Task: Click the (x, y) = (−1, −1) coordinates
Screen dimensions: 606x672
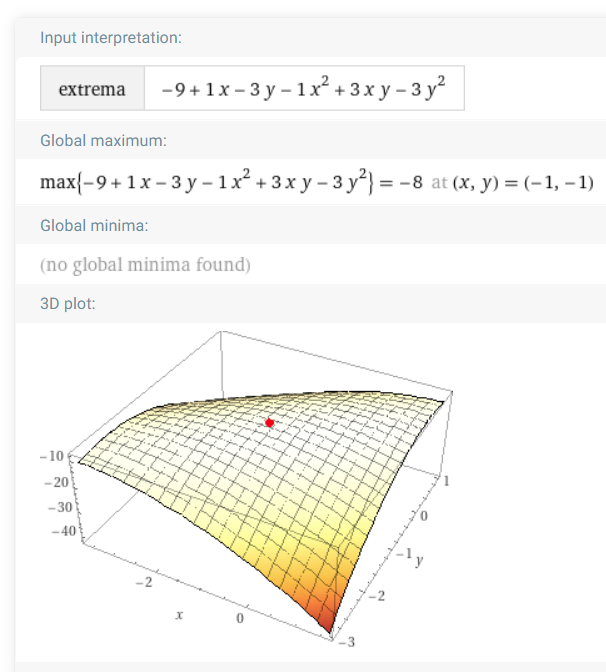Action: (523, 183)
